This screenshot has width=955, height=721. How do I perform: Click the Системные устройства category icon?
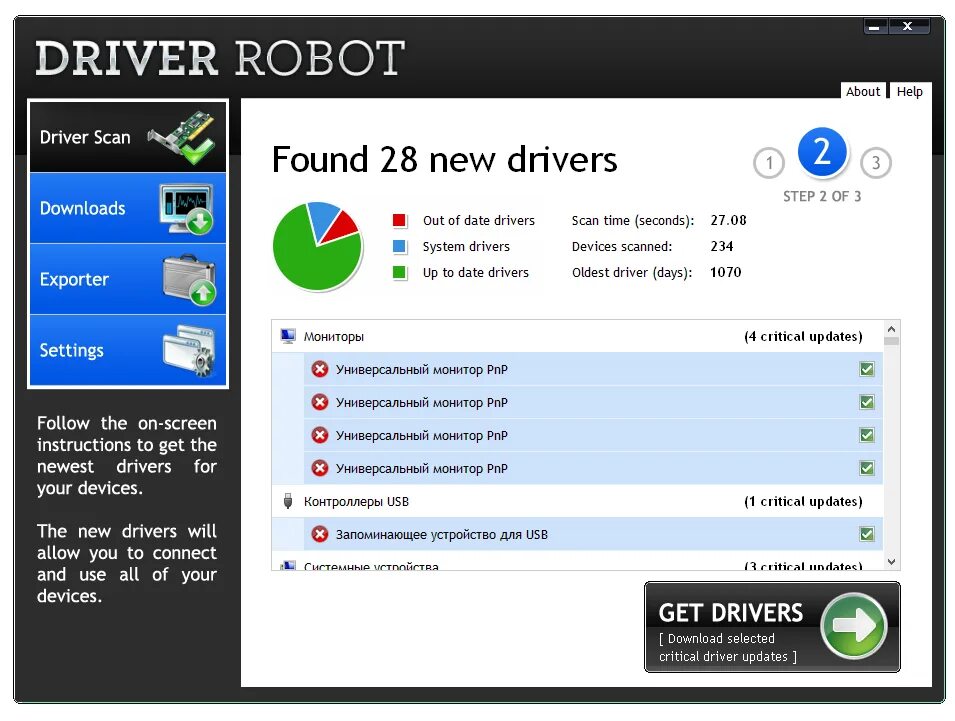pos(287,566)
